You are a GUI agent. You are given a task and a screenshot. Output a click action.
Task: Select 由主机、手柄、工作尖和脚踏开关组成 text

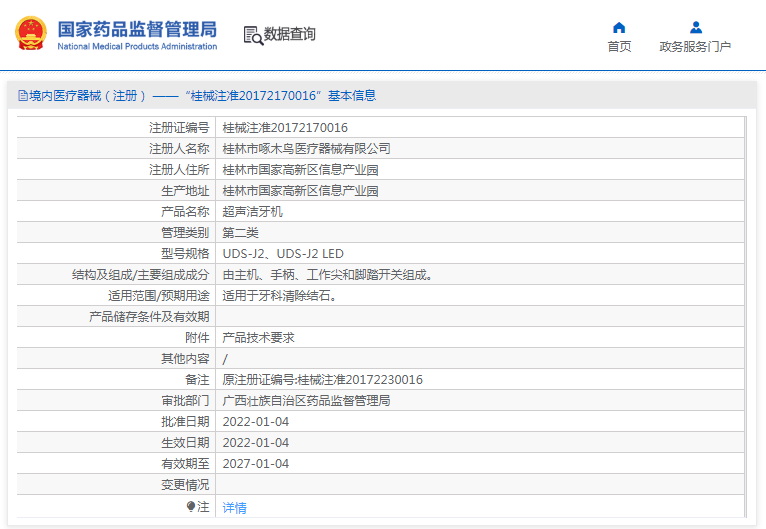[x=327, y=275]
